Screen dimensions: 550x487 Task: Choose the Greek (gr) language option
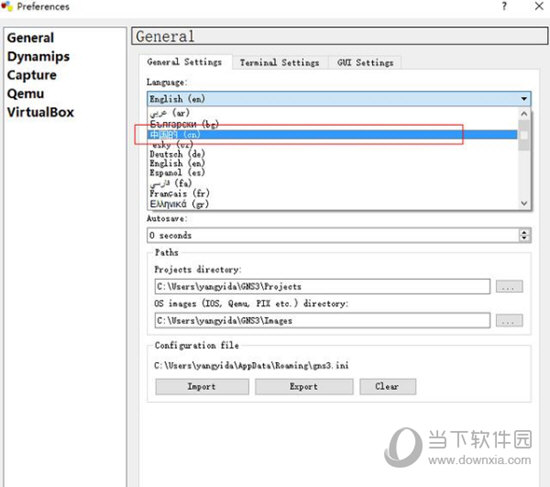[x=332, y=204]
